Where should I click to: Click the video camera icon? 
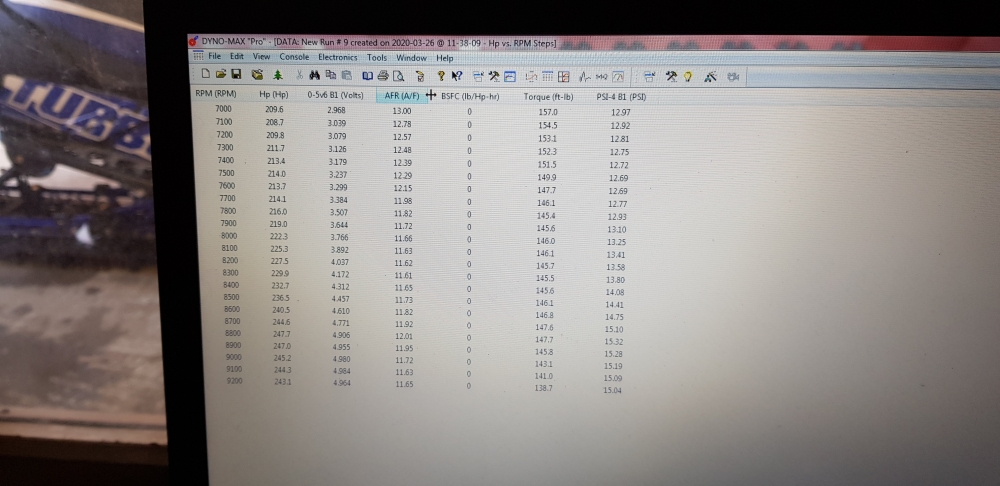[733, 77]
